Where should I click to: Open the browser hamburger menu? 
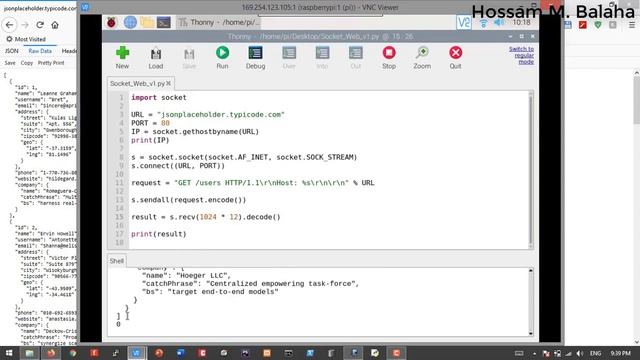631,25
